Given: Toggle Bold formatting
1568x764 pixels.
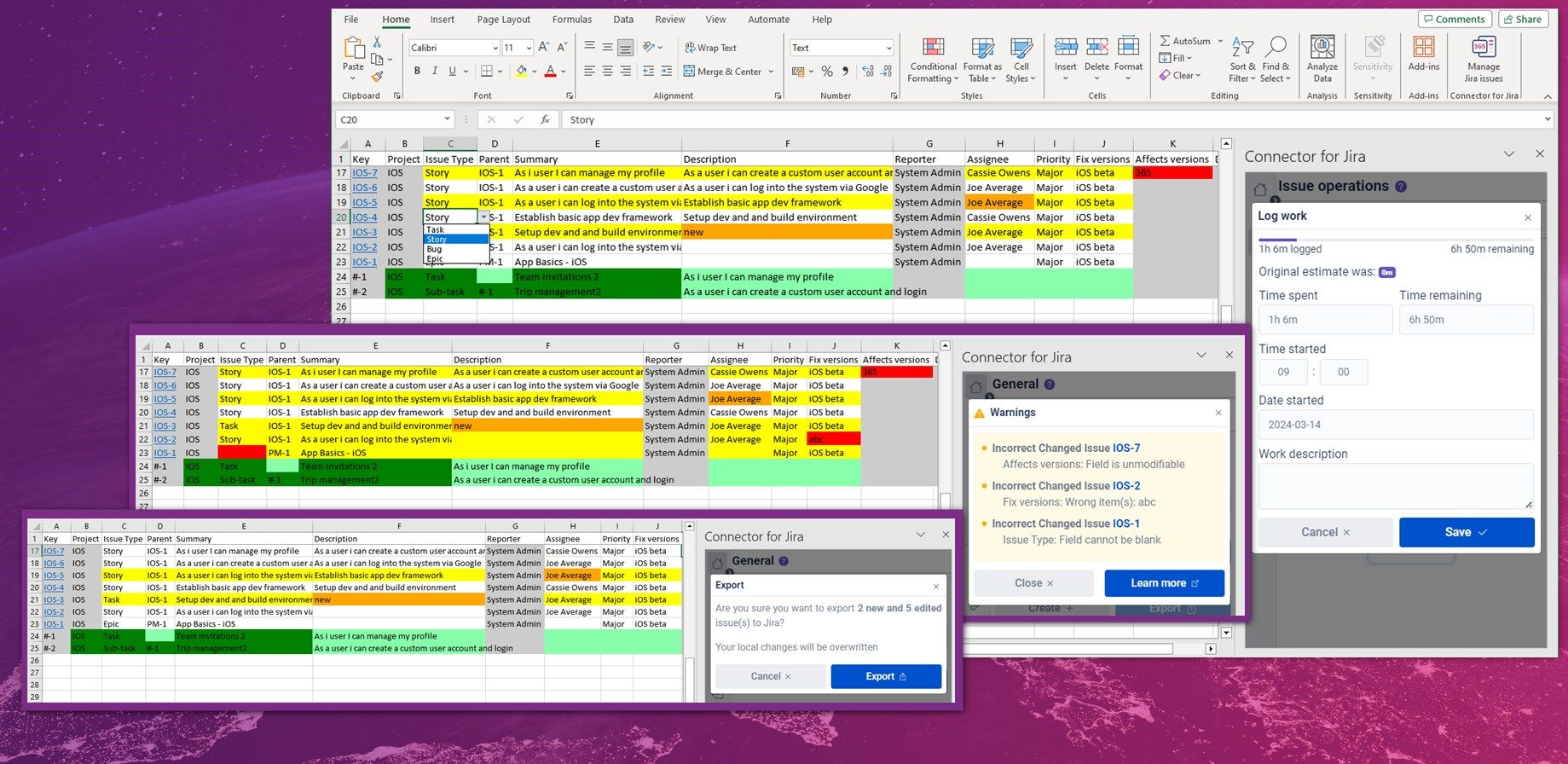Looking at the screenshot, I should click(417, 71).
